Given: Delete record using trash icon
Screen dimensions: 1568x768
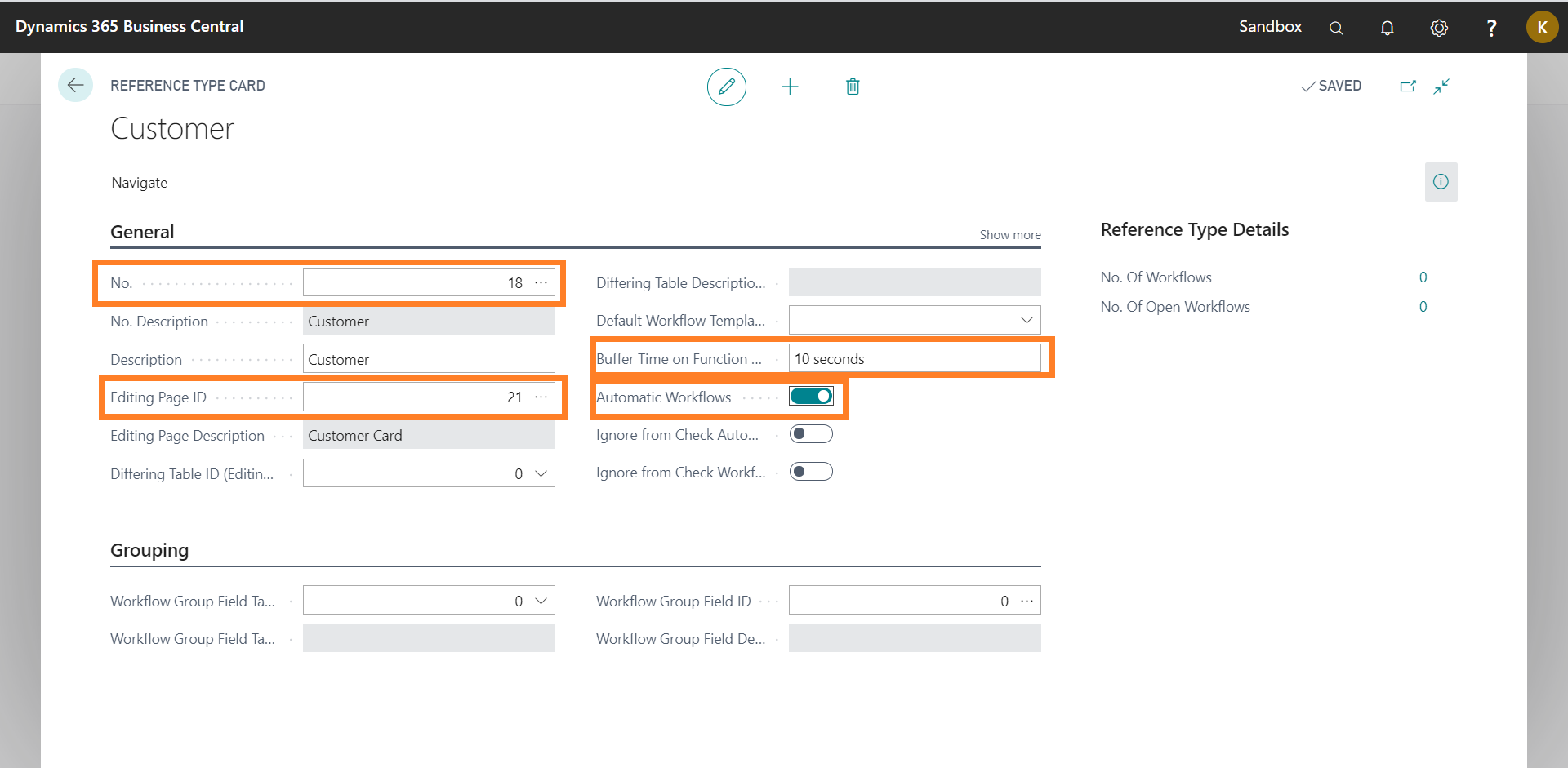Looking at the screenshot, I should 853,87.
